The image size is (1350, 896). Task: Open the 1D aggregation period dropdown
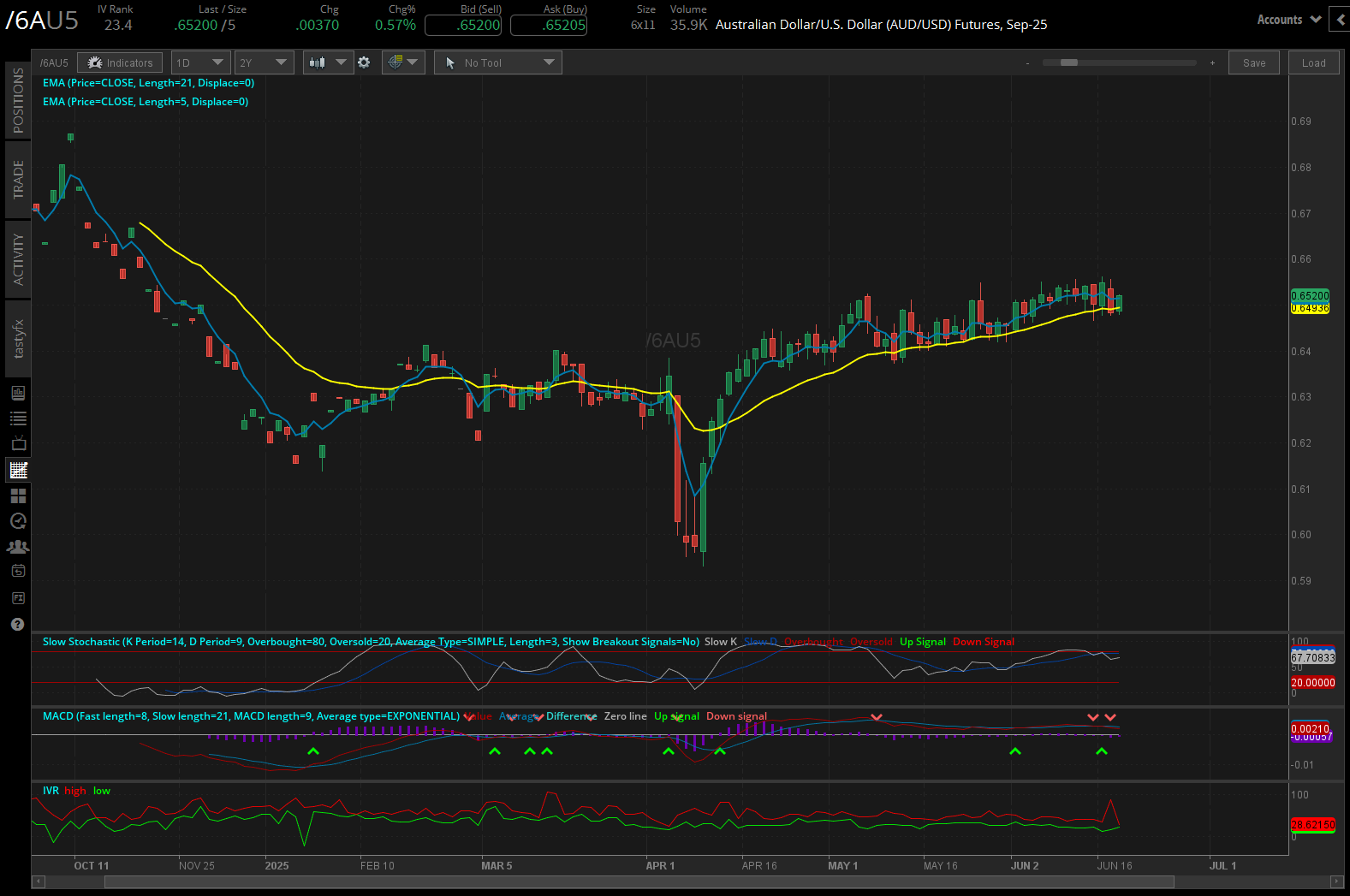(x=200, y=62)
